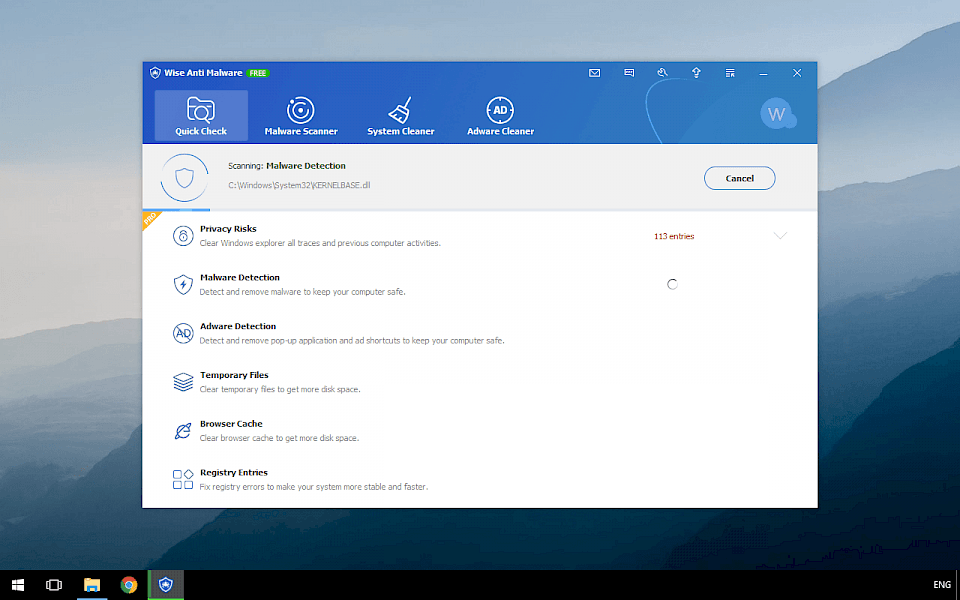
Task: Click the 'Scanning: Malware Detection' status text
Action: click(287, 166)
